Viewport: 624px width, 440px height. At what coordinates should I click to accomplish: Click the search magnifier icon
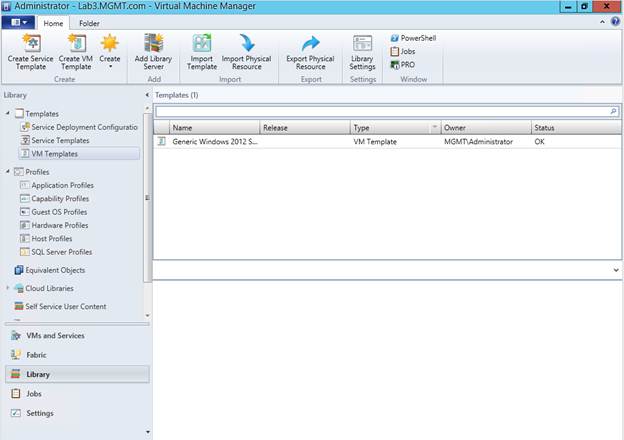tap(613, 112)
